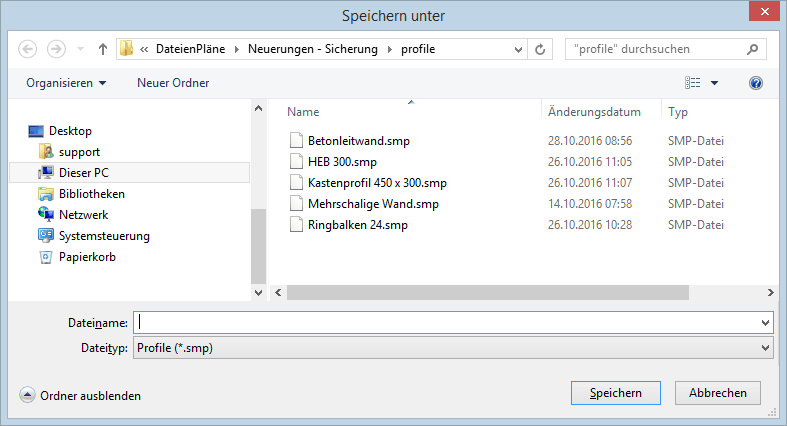The width and height of the screenshot is (787, 426).
Task: Switch the view layout icon
Action: tap(693, 83)
